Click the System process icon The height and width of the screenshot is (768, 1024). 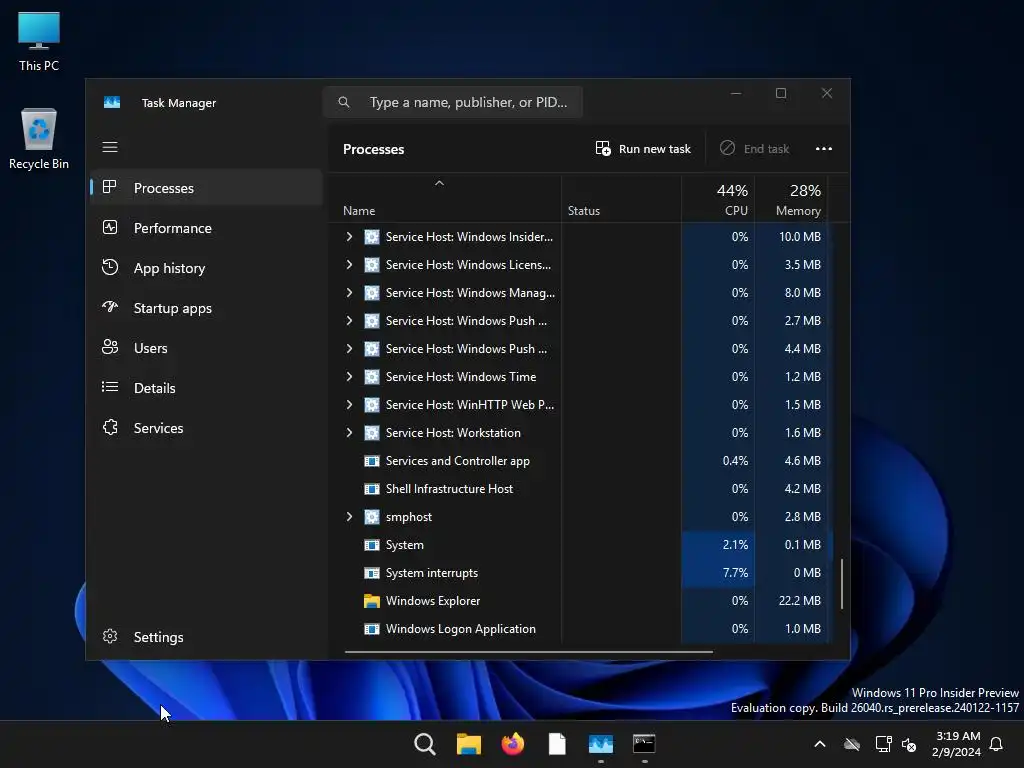click(372, 545)
